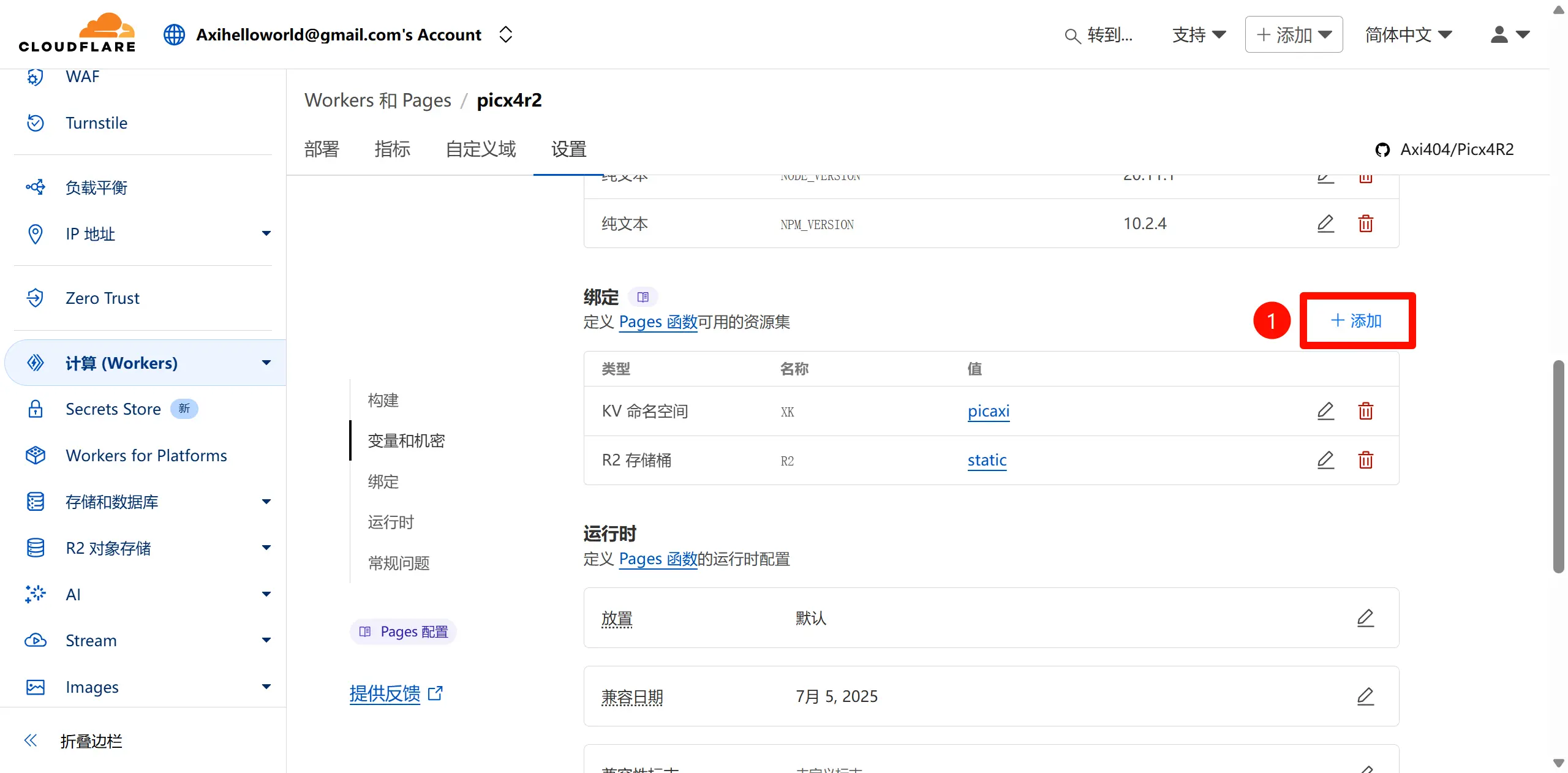Screen dimensions: 1568x773
Task: Click the globe account icon
Action: point(174,34)
